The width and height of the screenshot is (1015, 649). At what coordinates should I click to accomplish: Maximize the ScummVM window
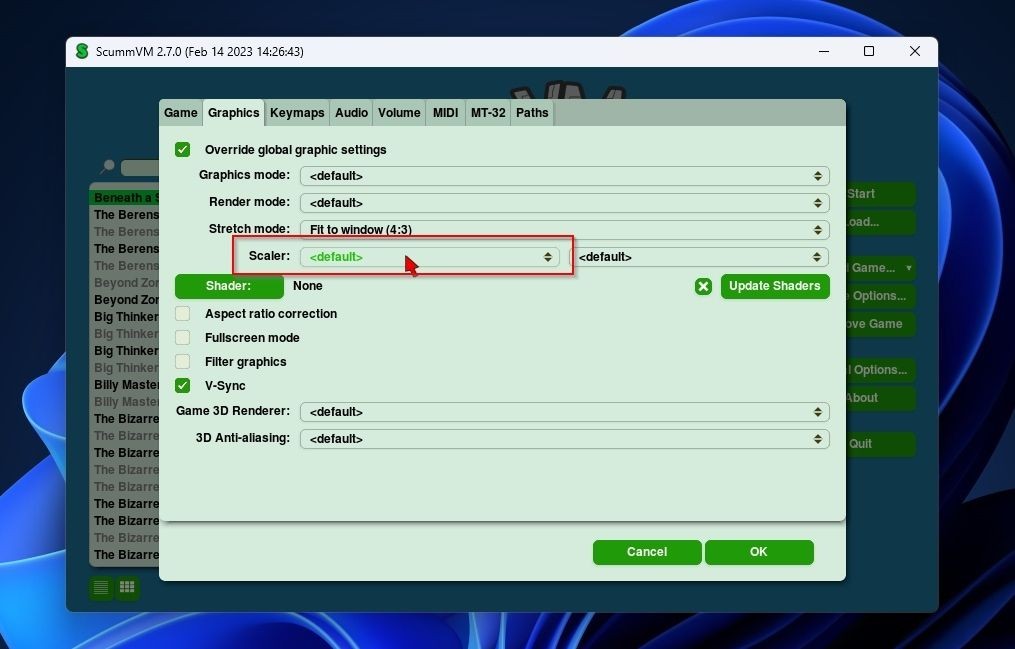[869, 51]
